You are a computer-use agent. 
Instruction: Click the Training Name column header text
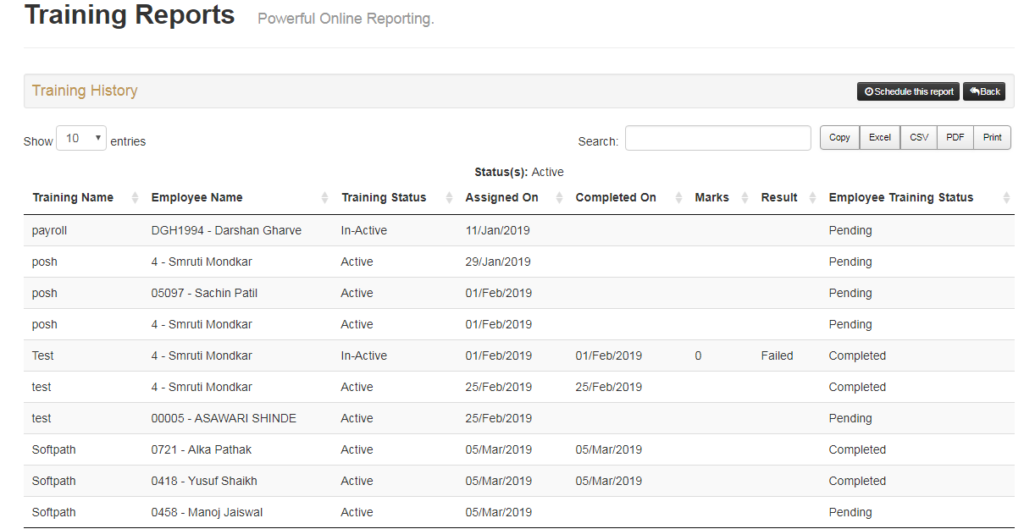[72, 197]
